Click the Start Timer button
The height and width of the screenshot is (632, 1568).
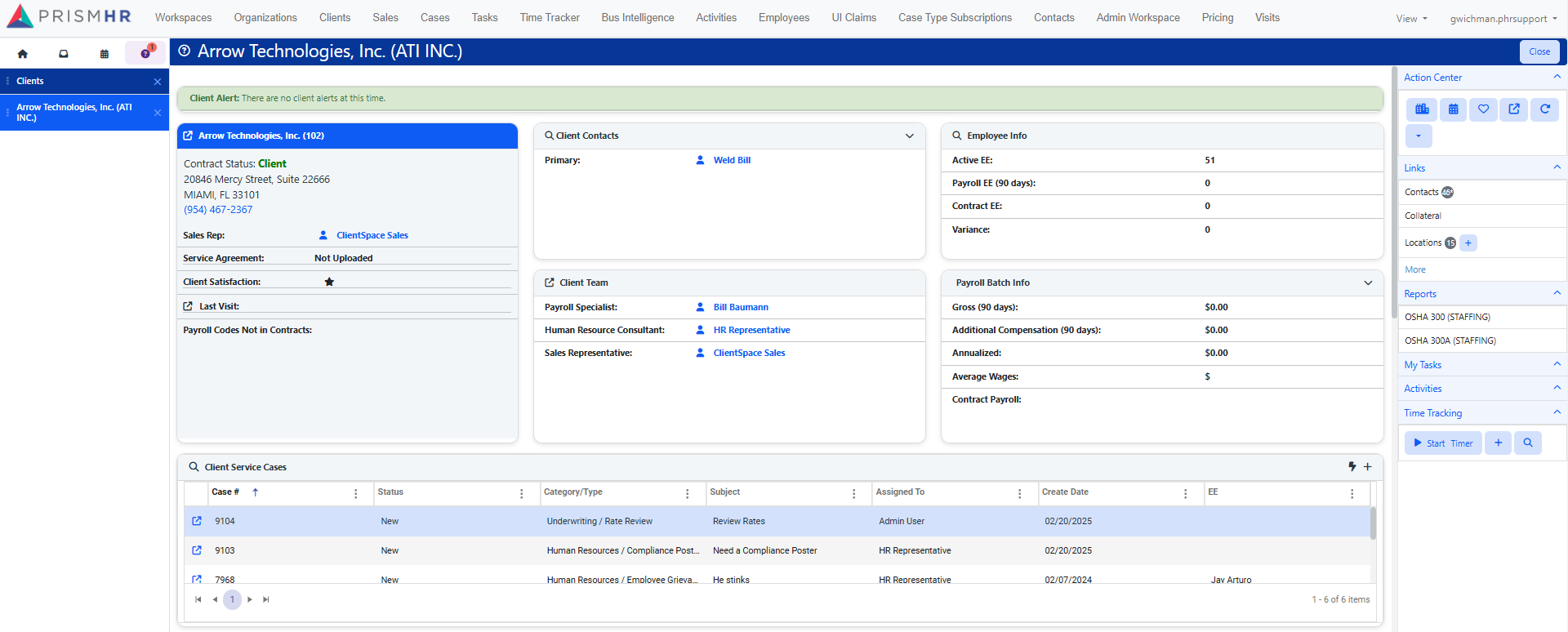[x=1443, y=443]
